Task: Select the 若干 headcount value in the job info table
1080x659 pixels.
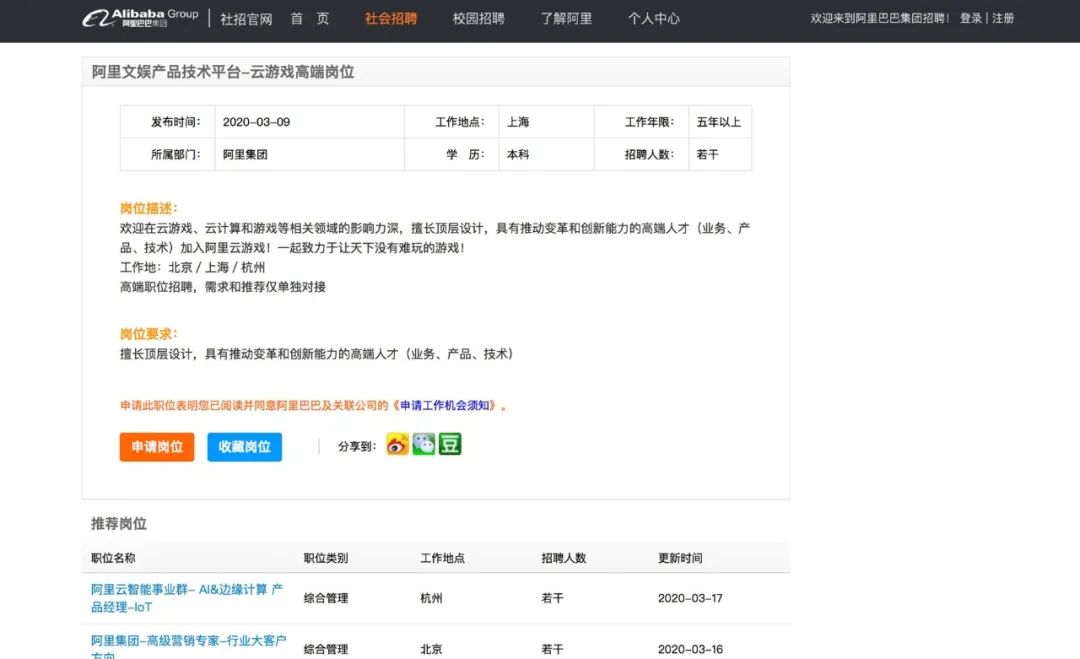Action: pyautogui.click(x=707, y=154)
